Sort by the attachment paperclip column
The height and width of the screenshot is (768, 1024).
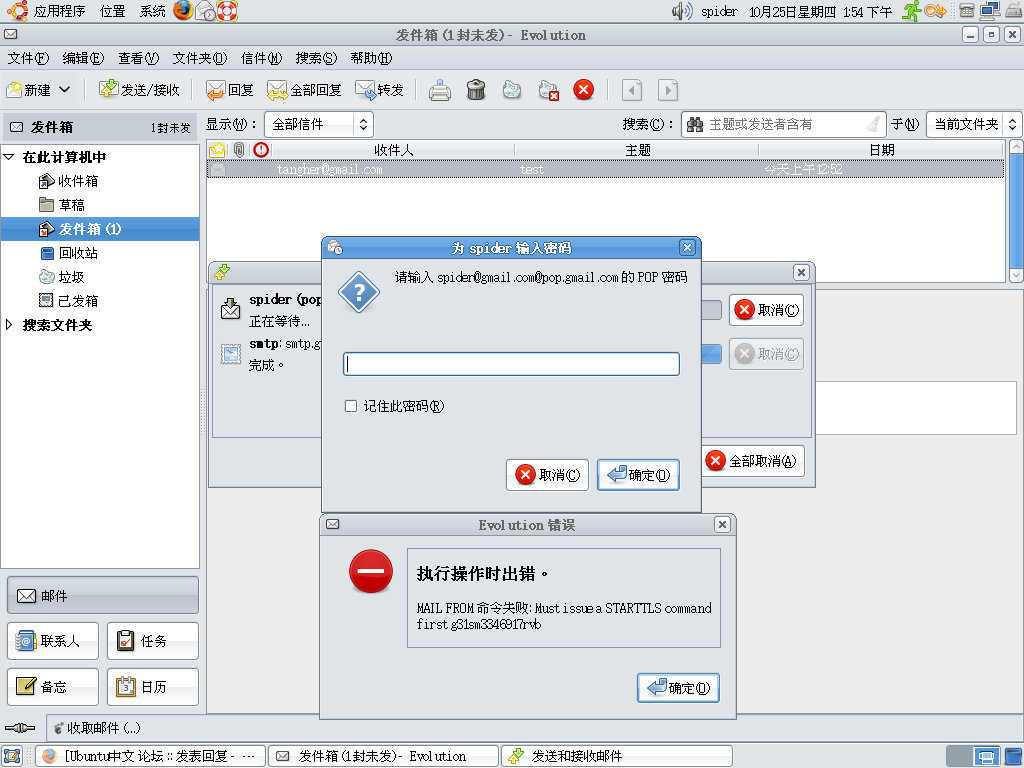(239, 150)
